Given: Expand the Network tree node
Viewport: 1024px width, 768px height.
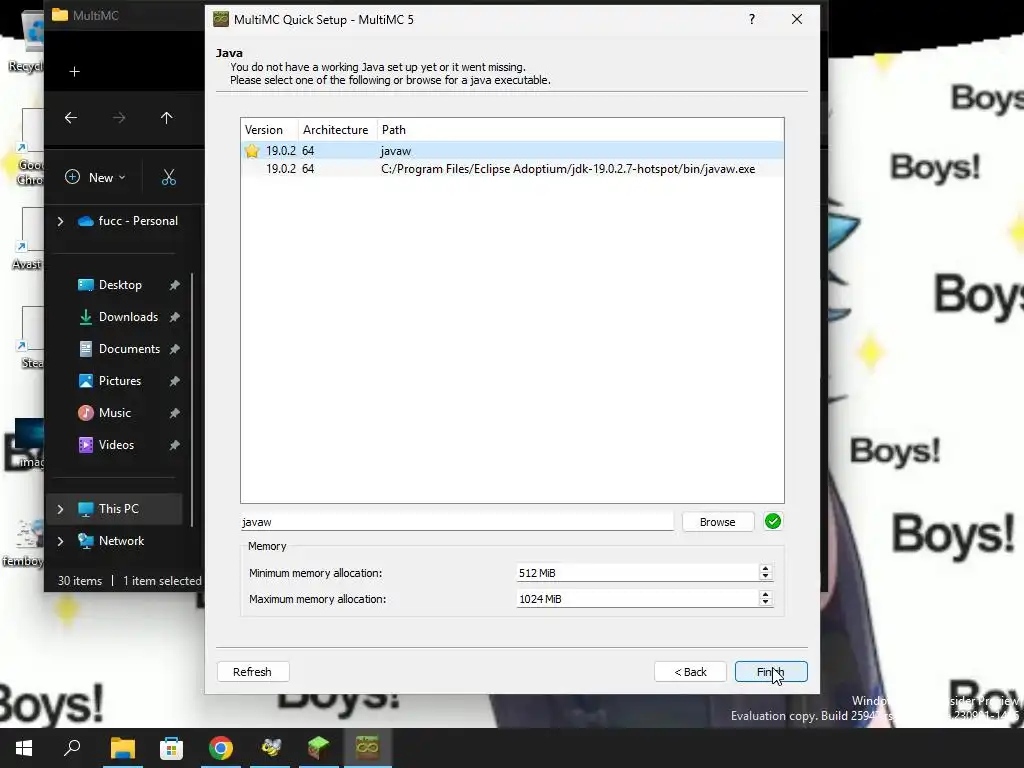Looking at the screenshot, I should (x=60, y=541).
